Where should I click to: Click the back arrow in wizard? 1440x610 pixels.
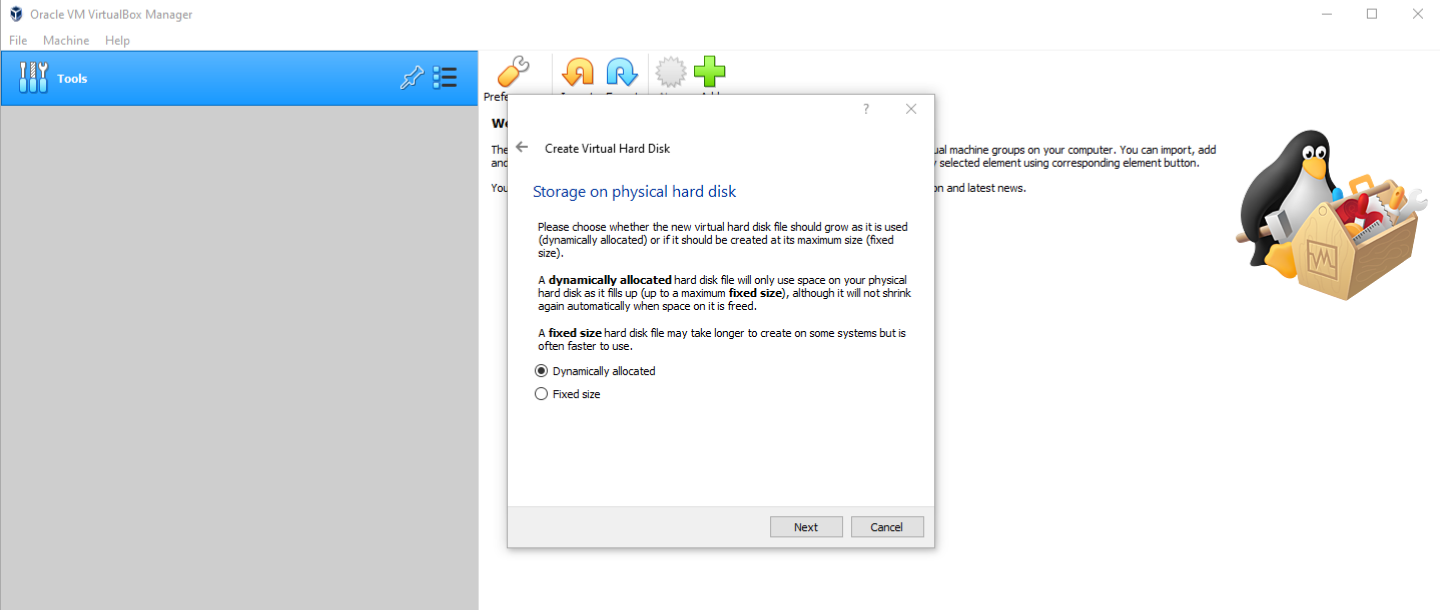[x=522, y=147]
